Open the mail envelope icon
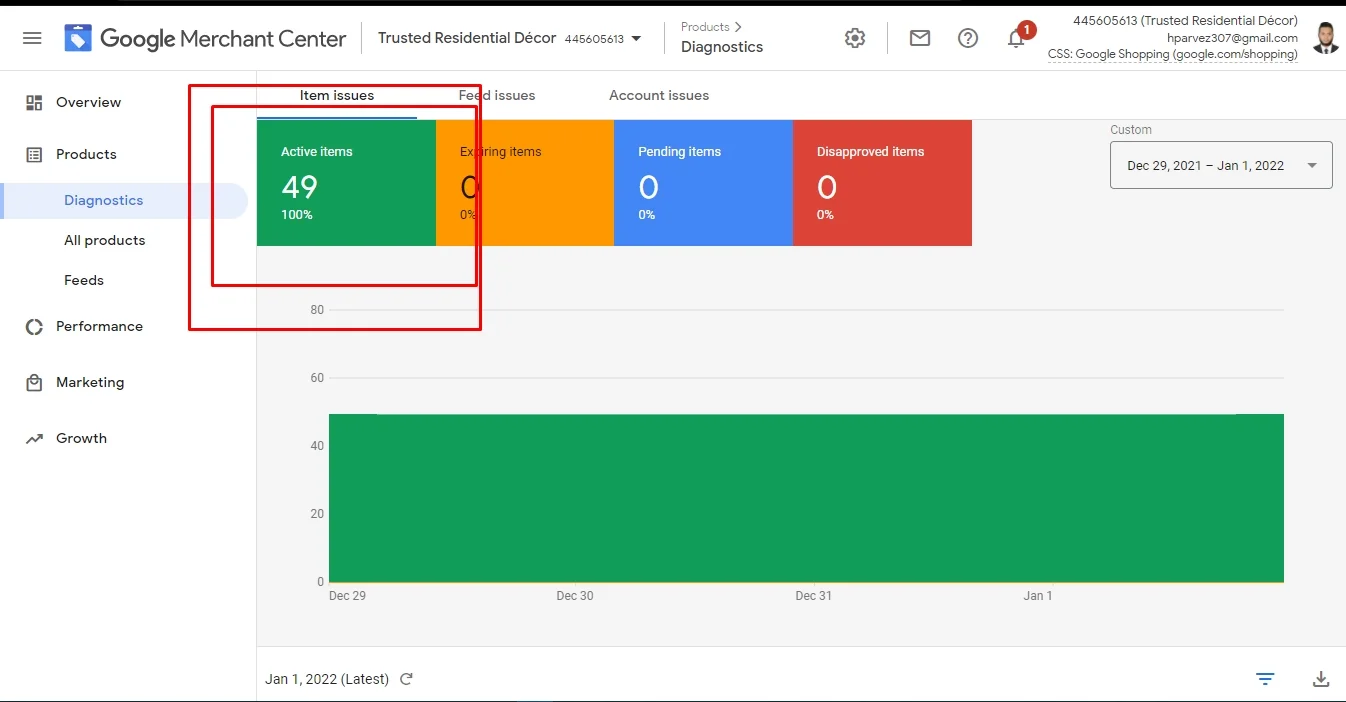The height and width of the screenshot is (702, 1346). [919, 38]
